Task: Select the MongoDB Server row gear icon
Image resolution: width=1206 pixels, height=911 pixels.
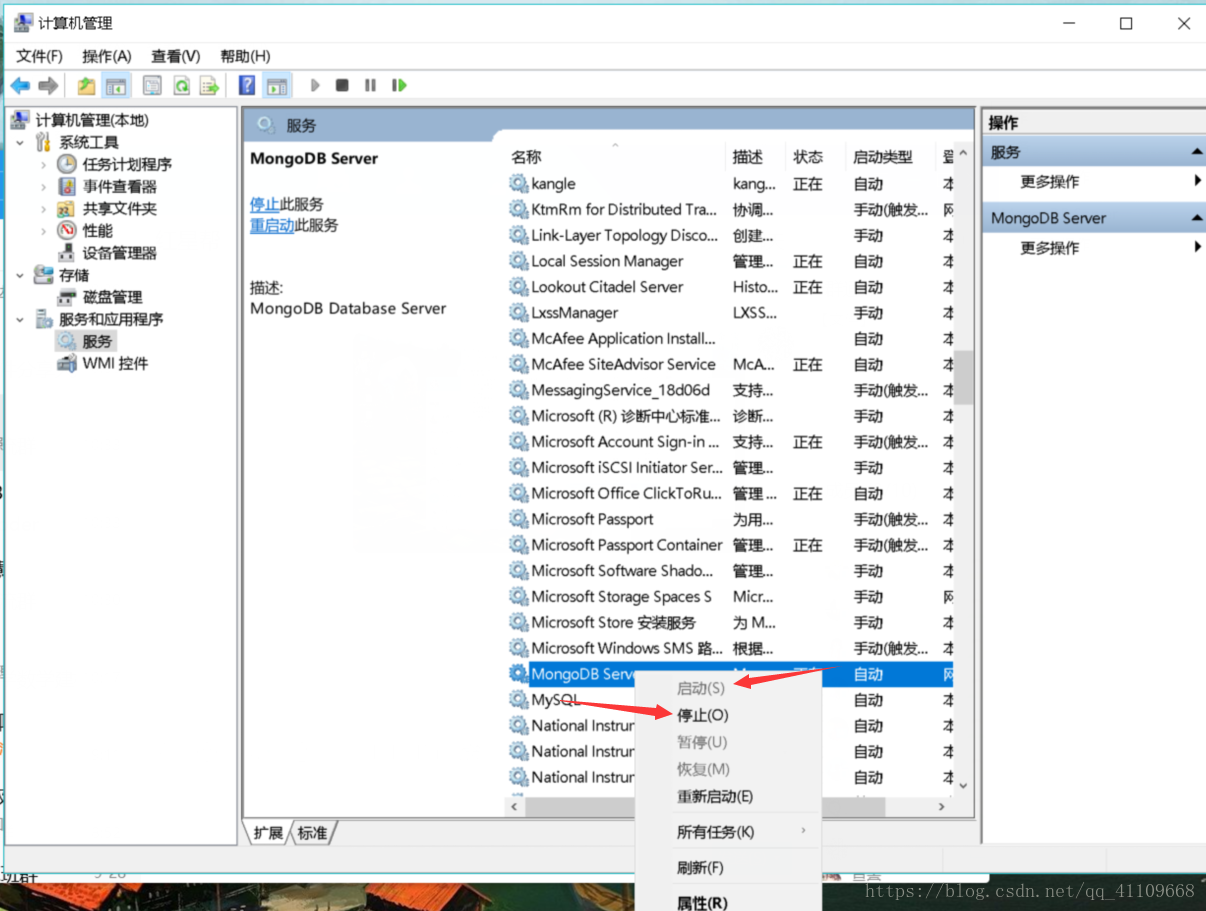Action: pos(518,674)
